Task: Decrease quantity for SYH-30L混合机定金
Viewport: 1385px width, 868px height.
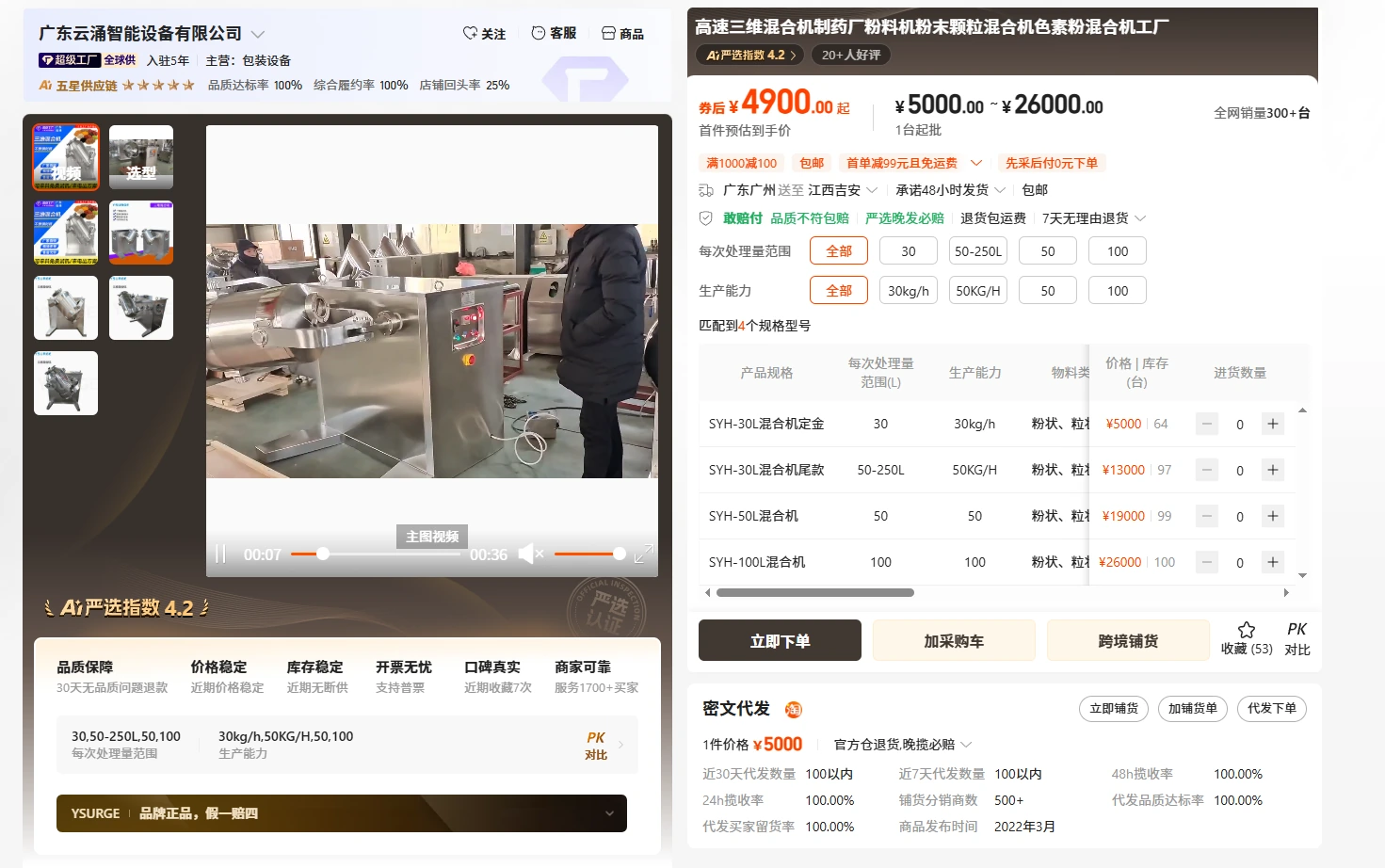Action: (x=1207, y=424)
